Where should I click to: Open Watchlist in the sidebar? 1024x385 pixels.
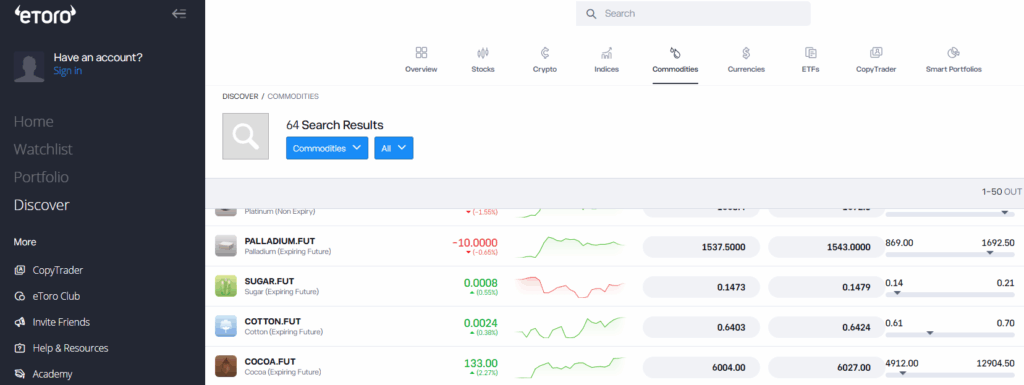pos(43,149)
